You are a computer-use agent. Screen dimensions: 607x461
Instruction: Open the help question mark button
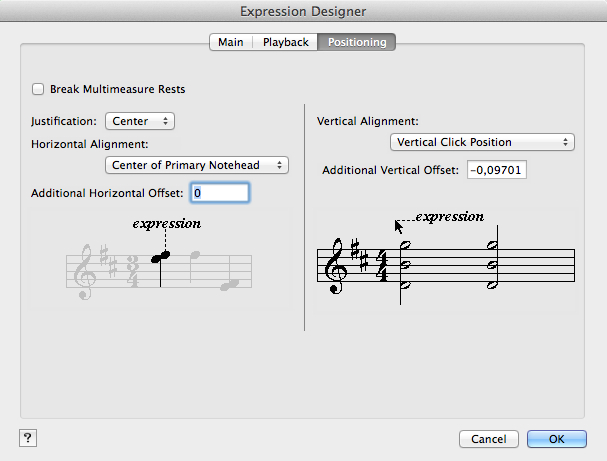pyautogui.click(x=28, y=438)
